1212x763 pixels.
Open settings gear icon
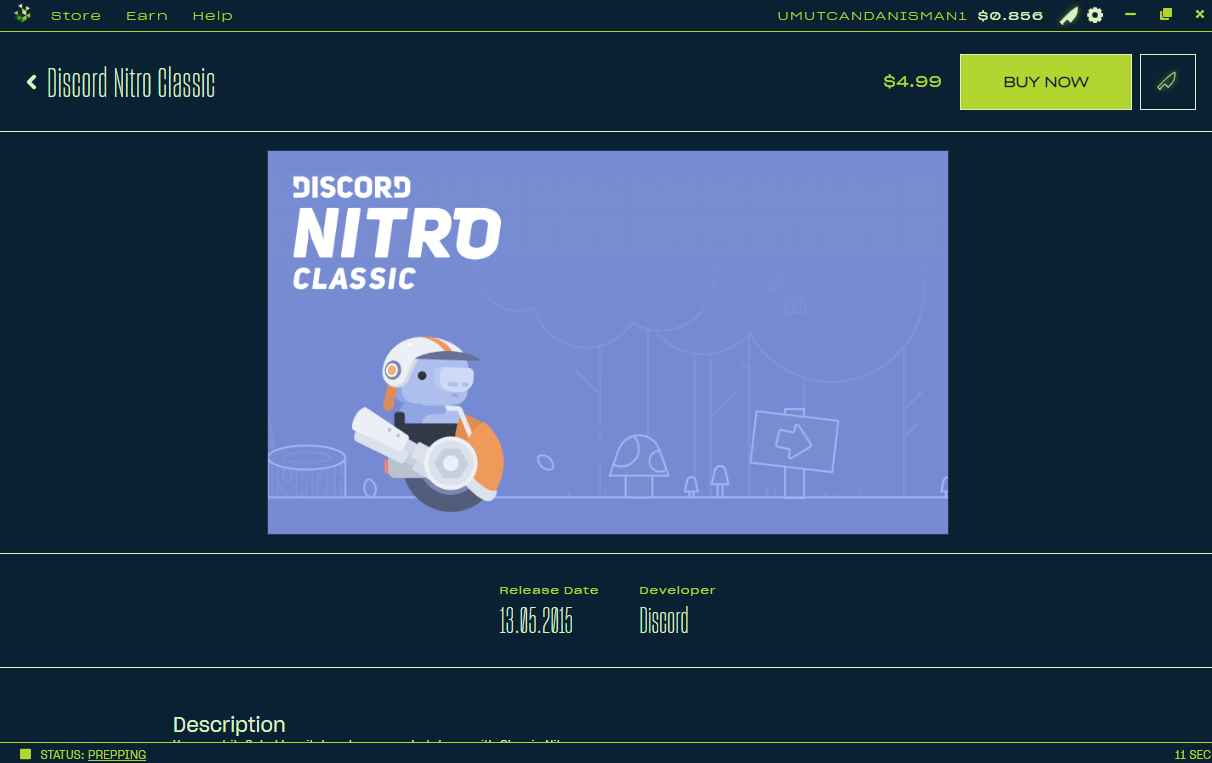click(x=1095, y=15)
